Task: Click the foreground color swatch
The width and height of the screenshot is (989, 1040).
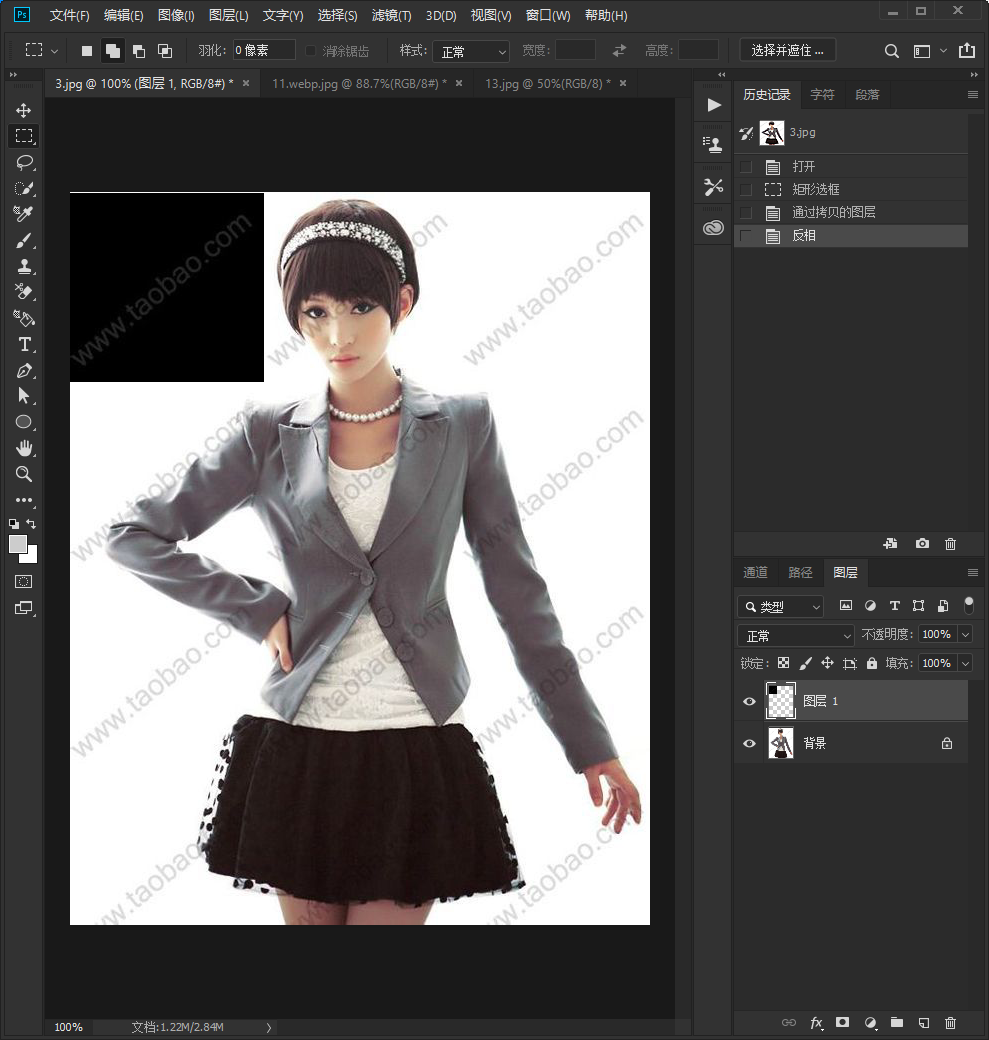Action: (18, 544)
